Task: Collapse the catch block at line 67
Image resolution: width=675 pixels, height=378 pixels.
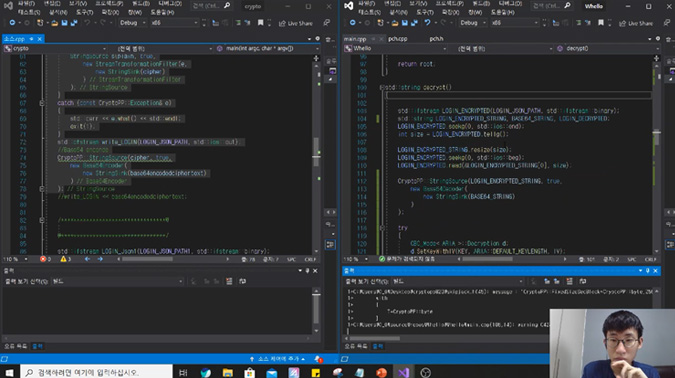Action: 42,103
